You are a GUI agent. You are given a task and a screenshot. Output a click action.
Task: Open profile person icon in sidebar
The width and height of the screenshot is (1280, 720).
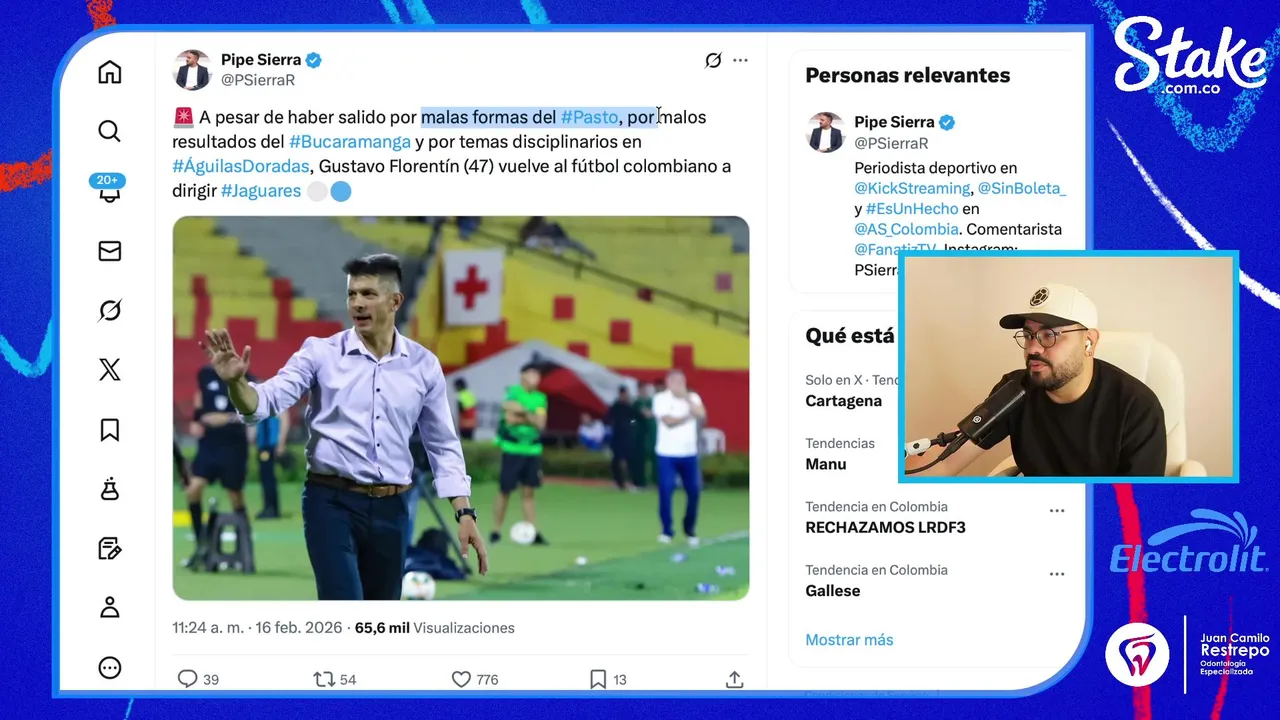point(110,607)
